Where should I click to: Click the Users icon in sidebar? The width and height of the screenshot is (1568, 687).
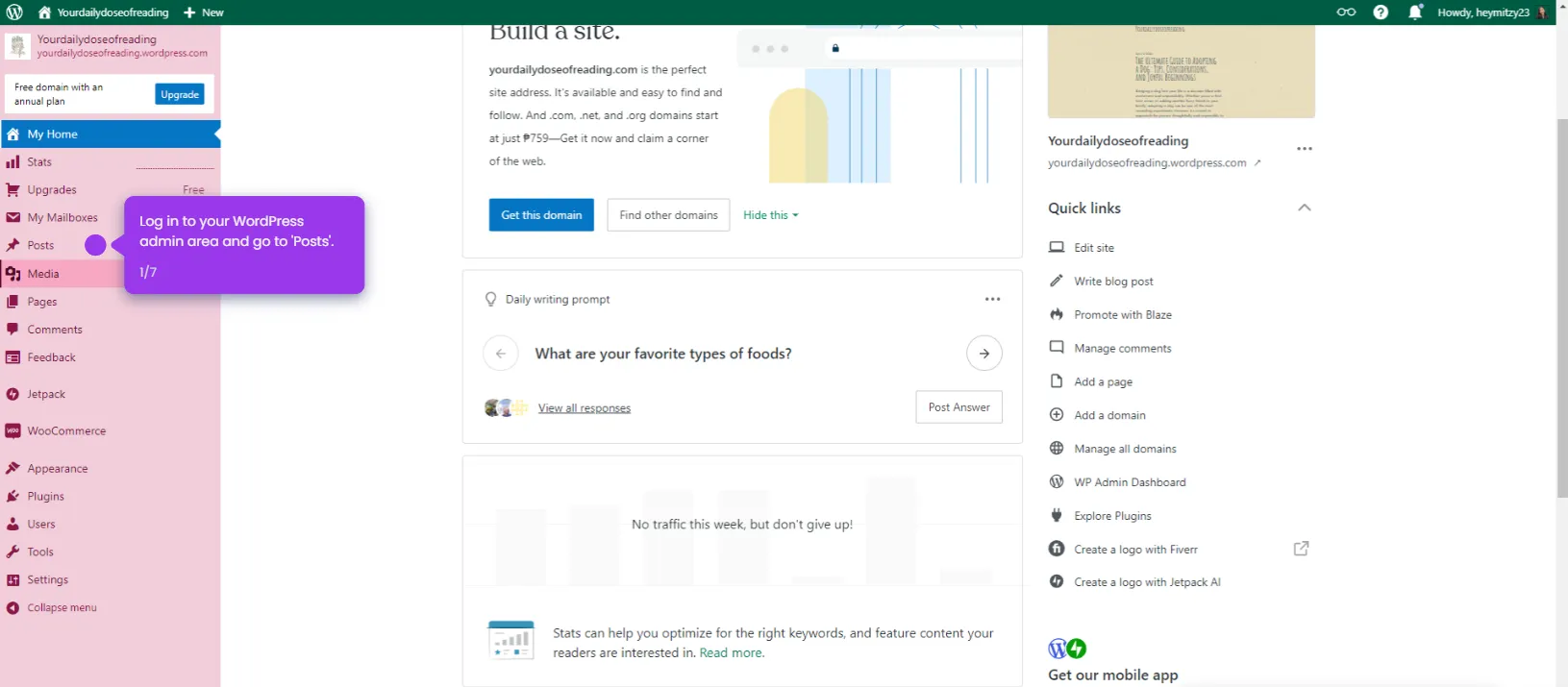pyautogui.click(x=12, y=525)
